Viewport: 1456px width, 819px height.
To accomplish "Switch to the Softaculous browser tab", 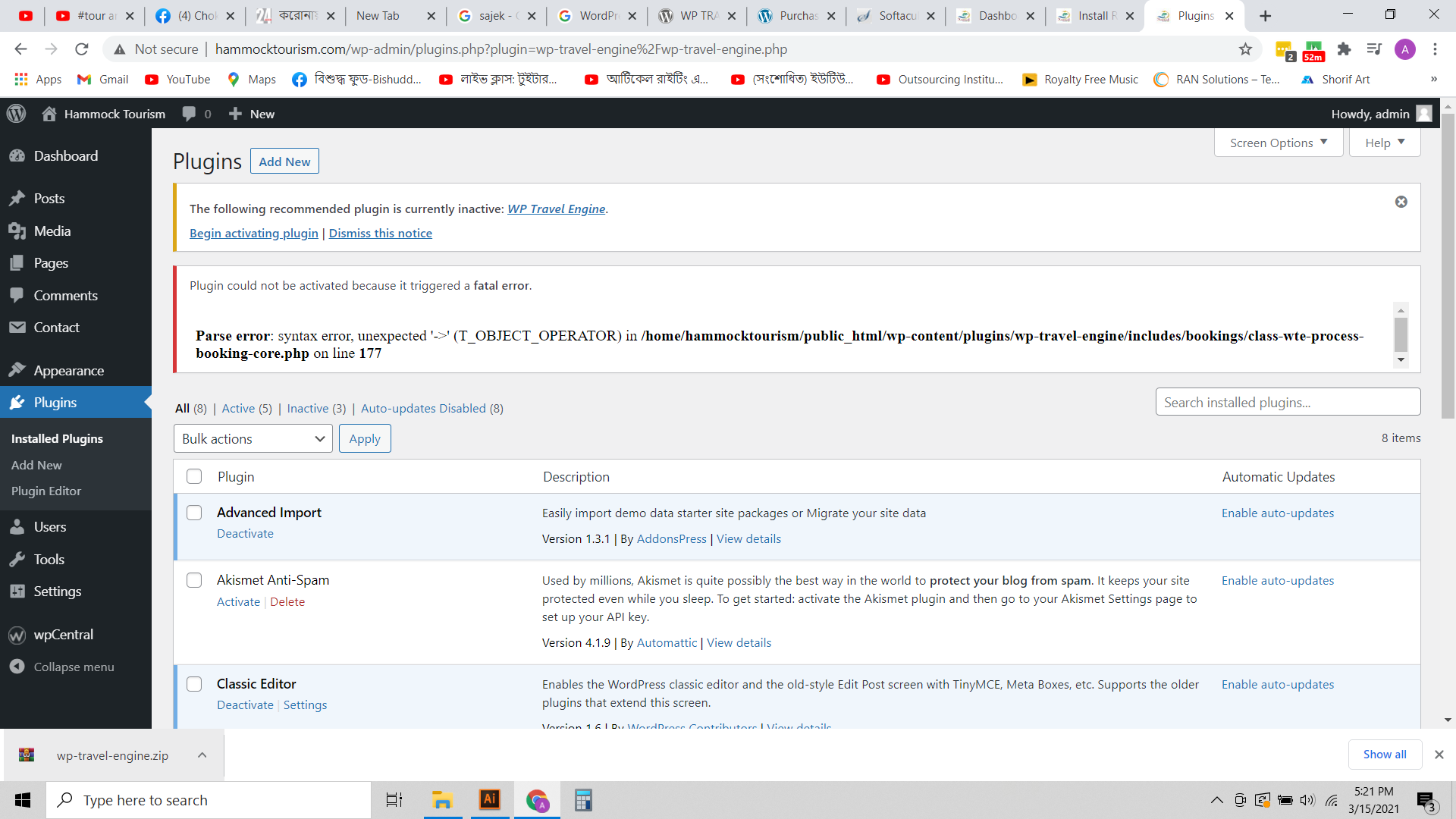I will point(896,16).
